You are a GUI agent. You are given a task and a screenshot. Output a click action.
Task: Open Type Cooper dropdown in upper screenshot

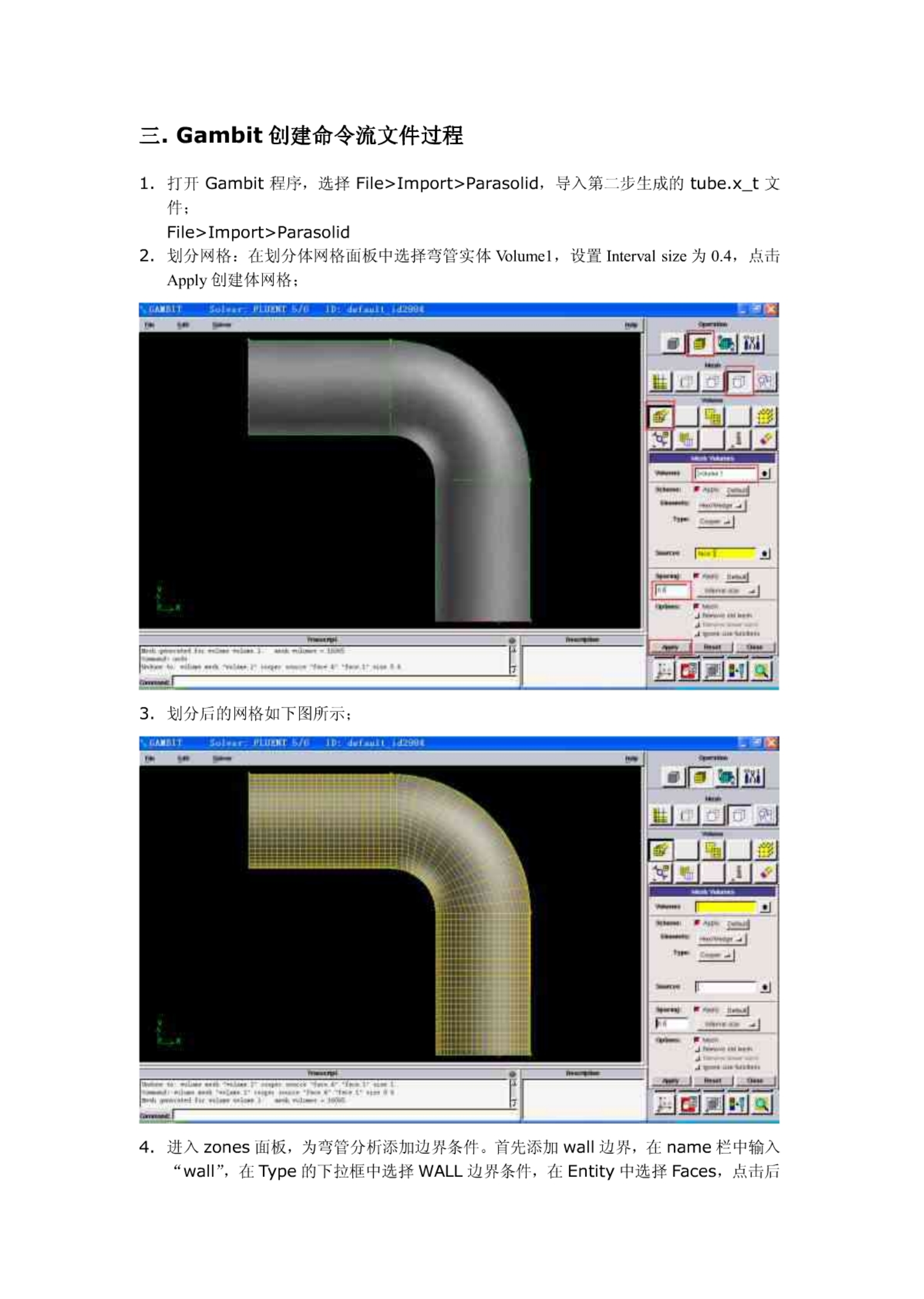(715, 522)
